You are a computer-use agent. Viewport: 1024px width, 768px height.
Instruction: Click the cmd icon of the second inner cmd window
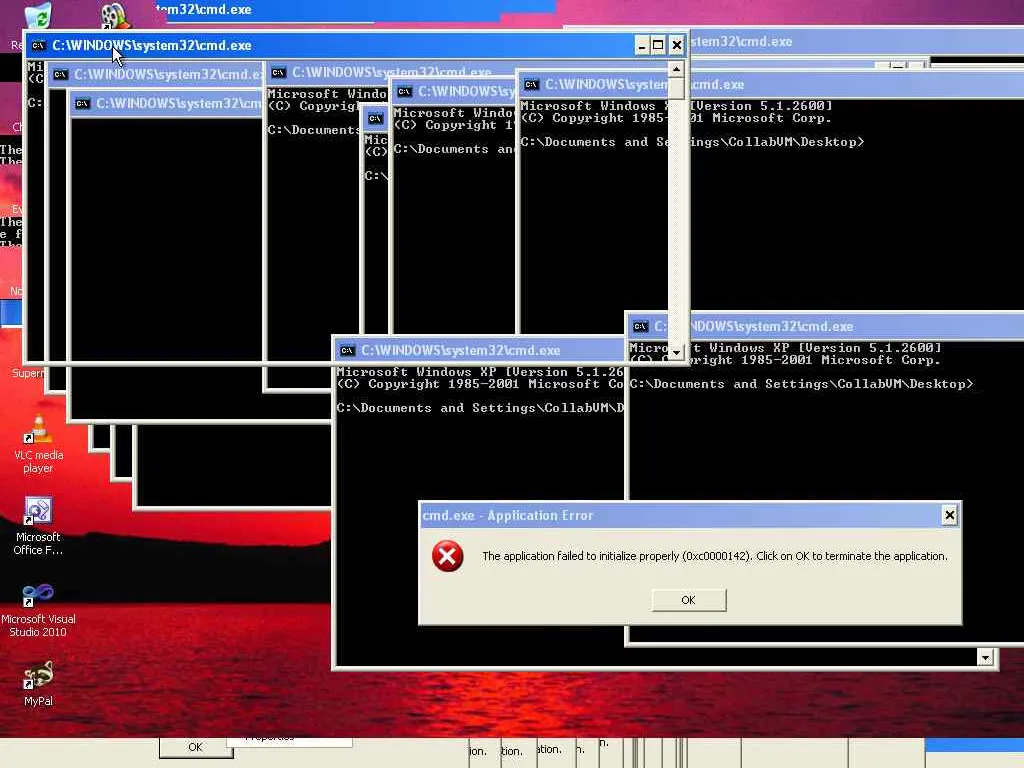pyautogui.click(x=60, y=74)
